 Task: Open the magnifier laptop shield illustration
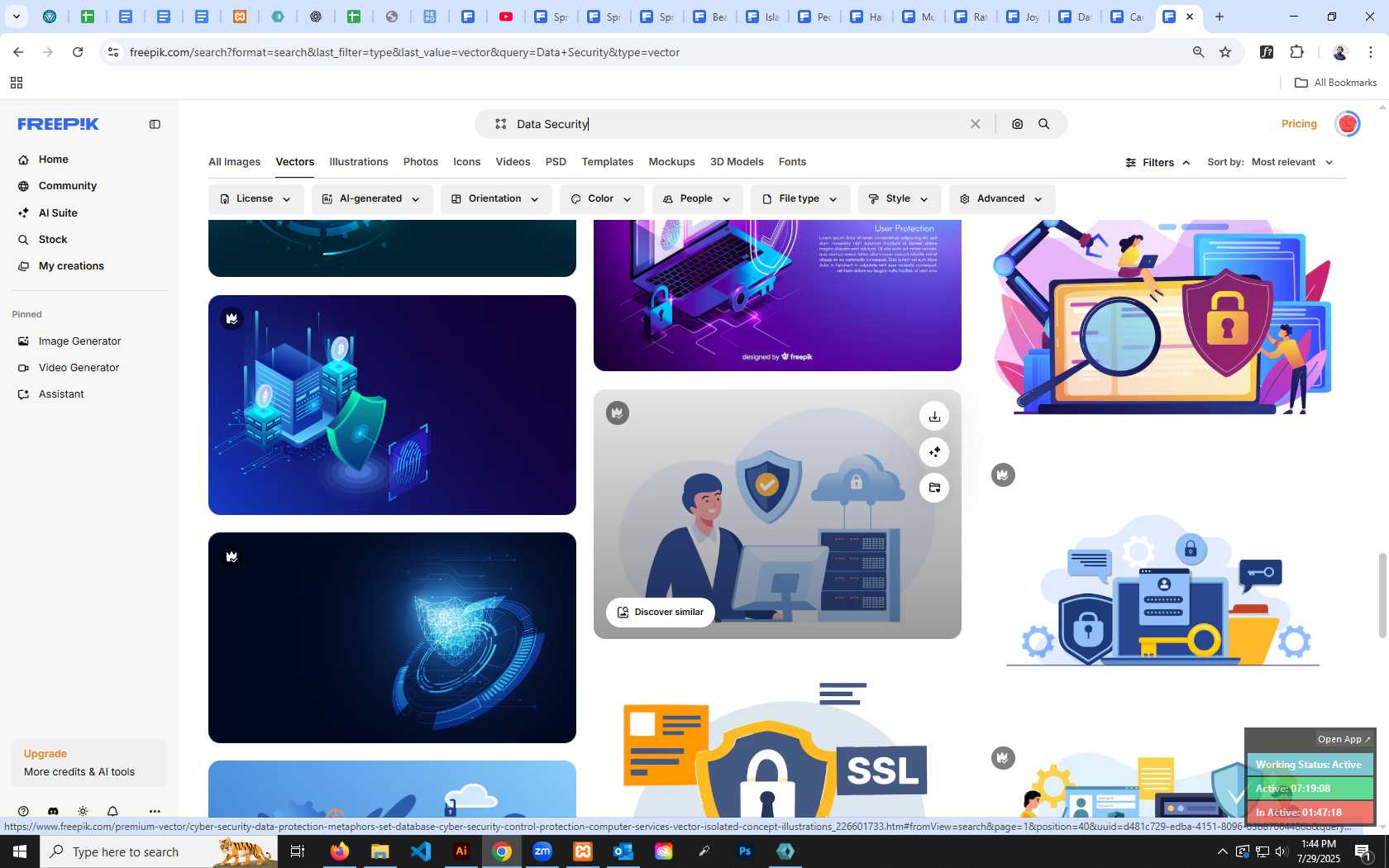click(x=1162, y=317)
